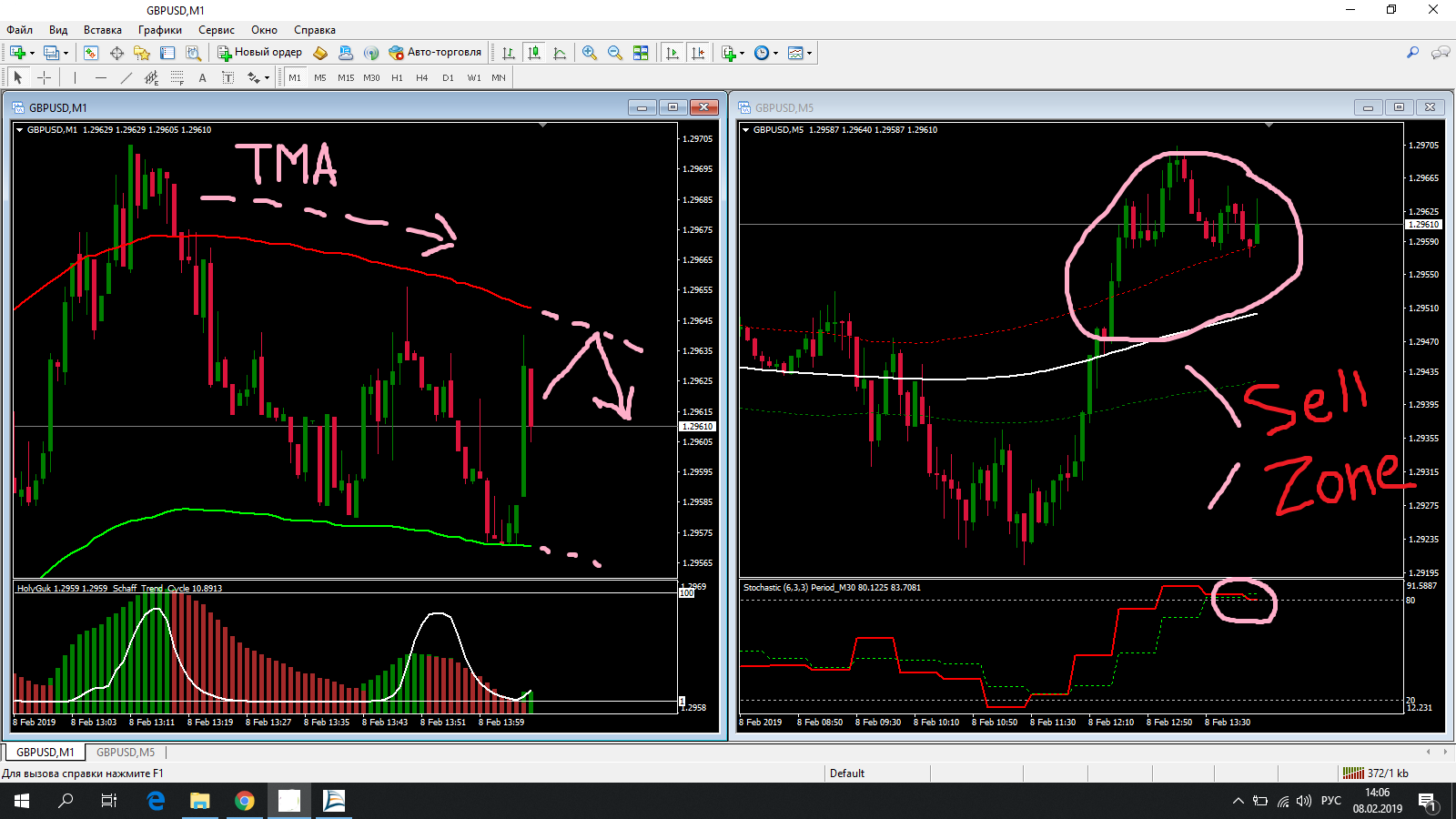The width and height of the screenshot is (1456, 819).
Task: Open the Графики menu
Action: click(x=160, y=30)
